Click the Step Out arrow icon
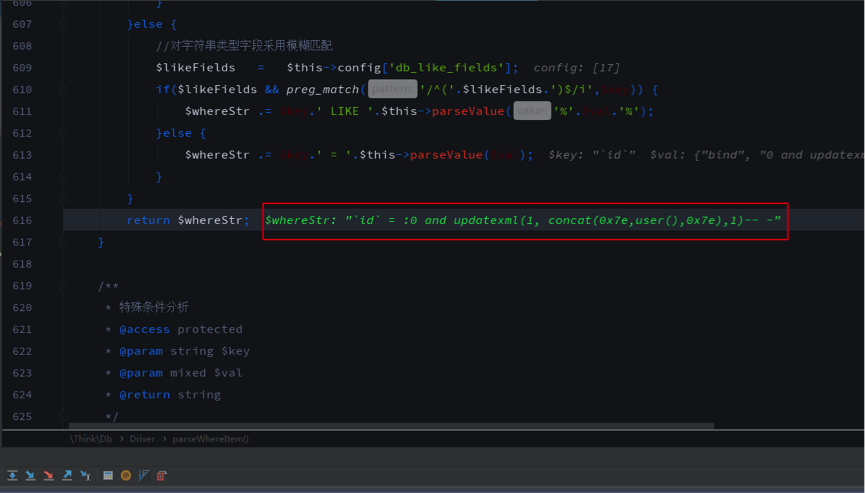 pos(67,476)
